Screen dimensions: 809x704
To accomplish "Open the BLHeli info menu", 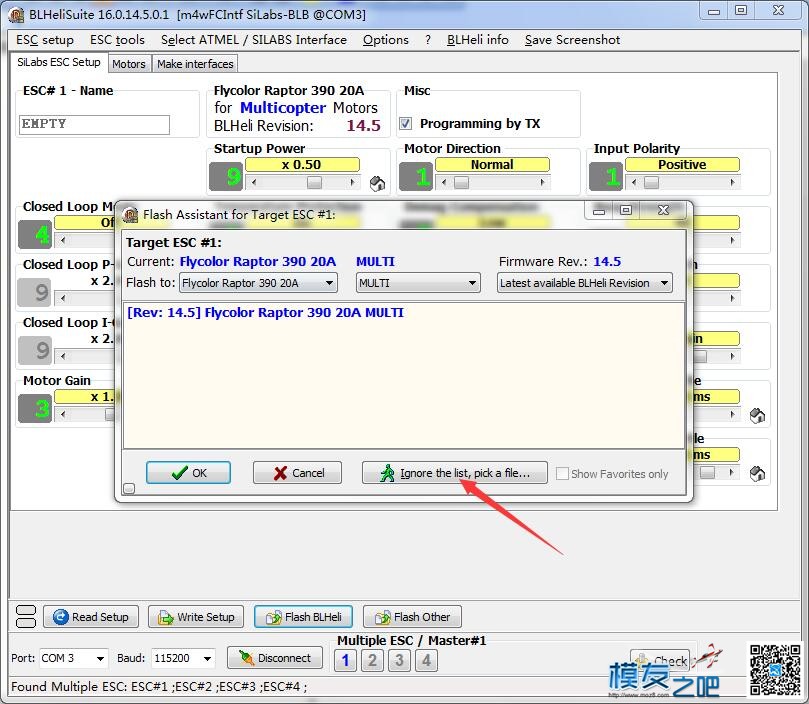I will pyautogui.click(x=477, y=40).
